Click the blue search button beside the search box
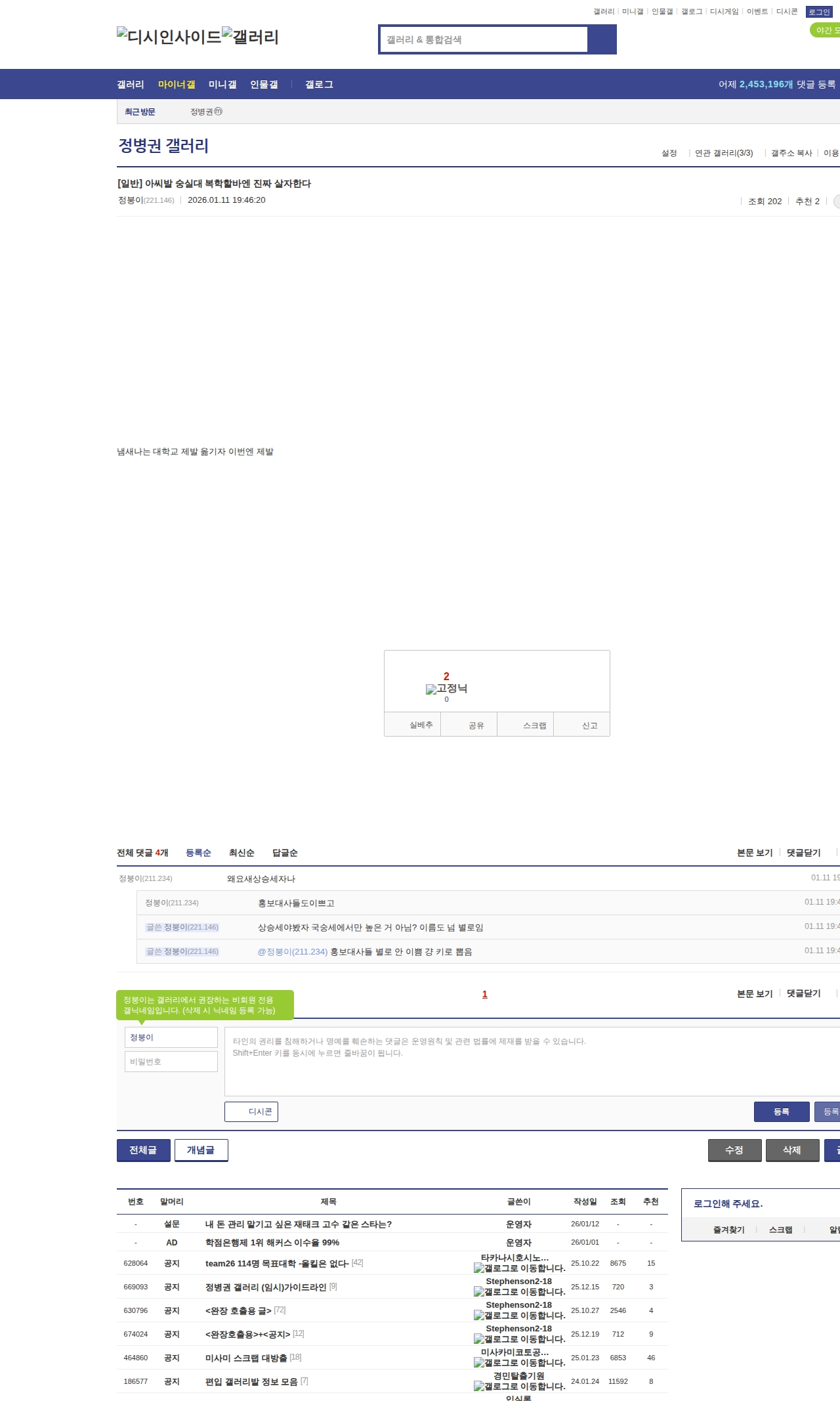Image resolution: width=840 pixels, height=1401 pixels. pyautogui.click(x=602, y=39)
